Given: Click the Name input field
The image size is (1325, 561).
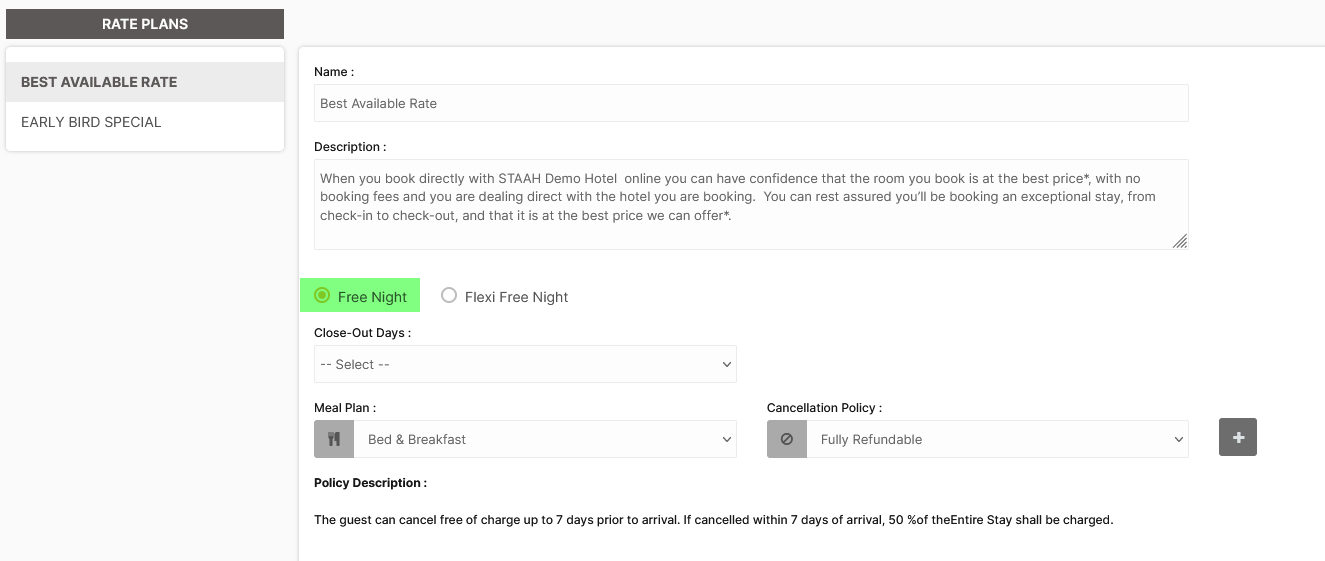Looking at the screenshot, I should click(x=751, y=103).
